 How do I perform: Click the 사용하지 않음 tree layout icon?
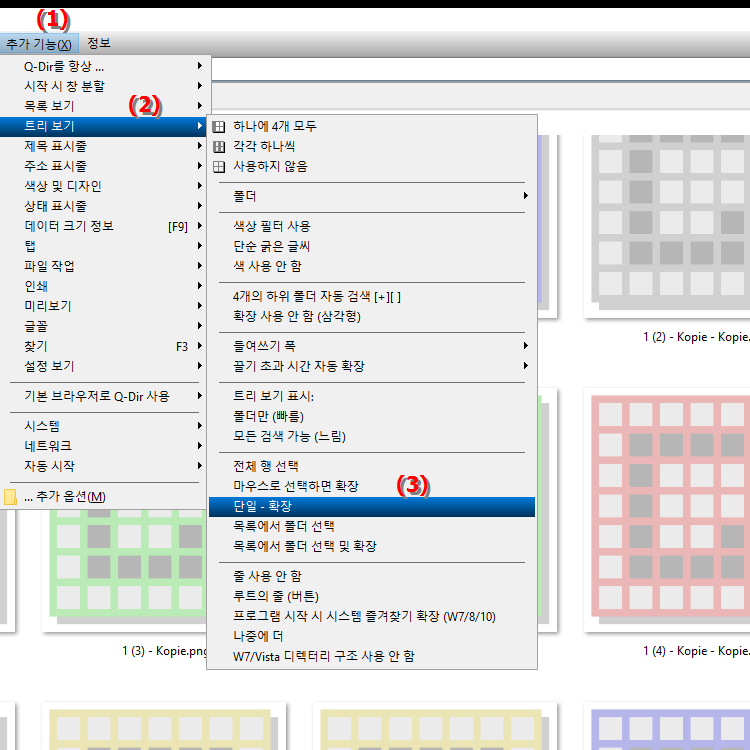tap(219, 167)
